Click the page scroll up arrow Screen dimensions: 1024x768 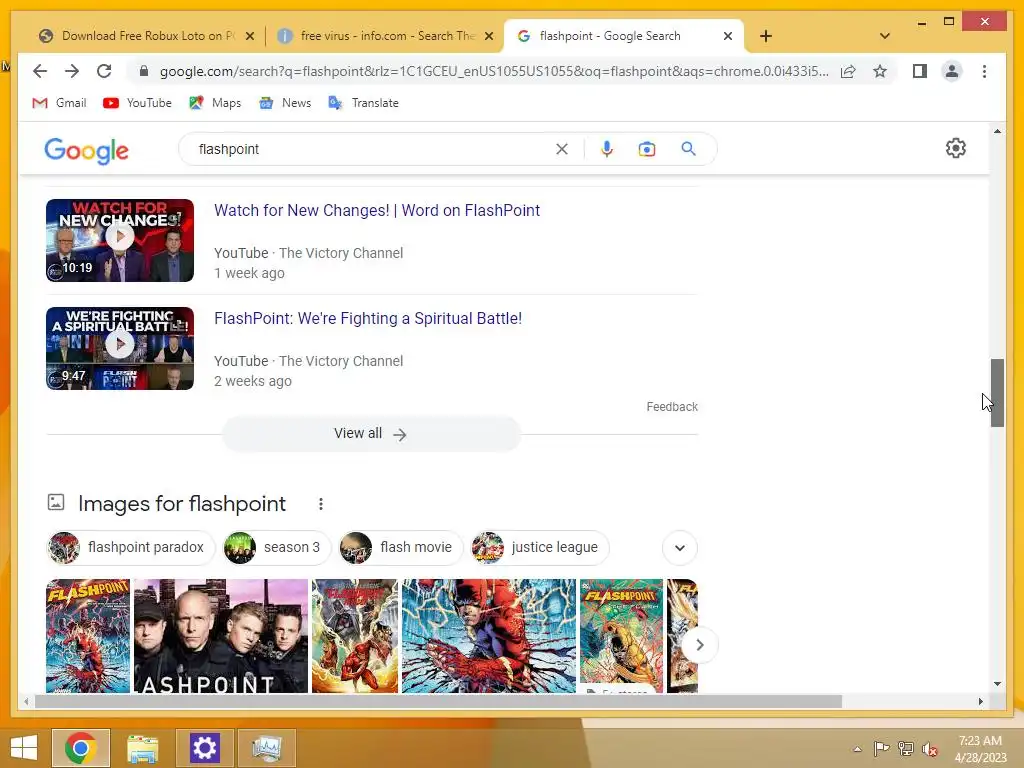[997, 131]
